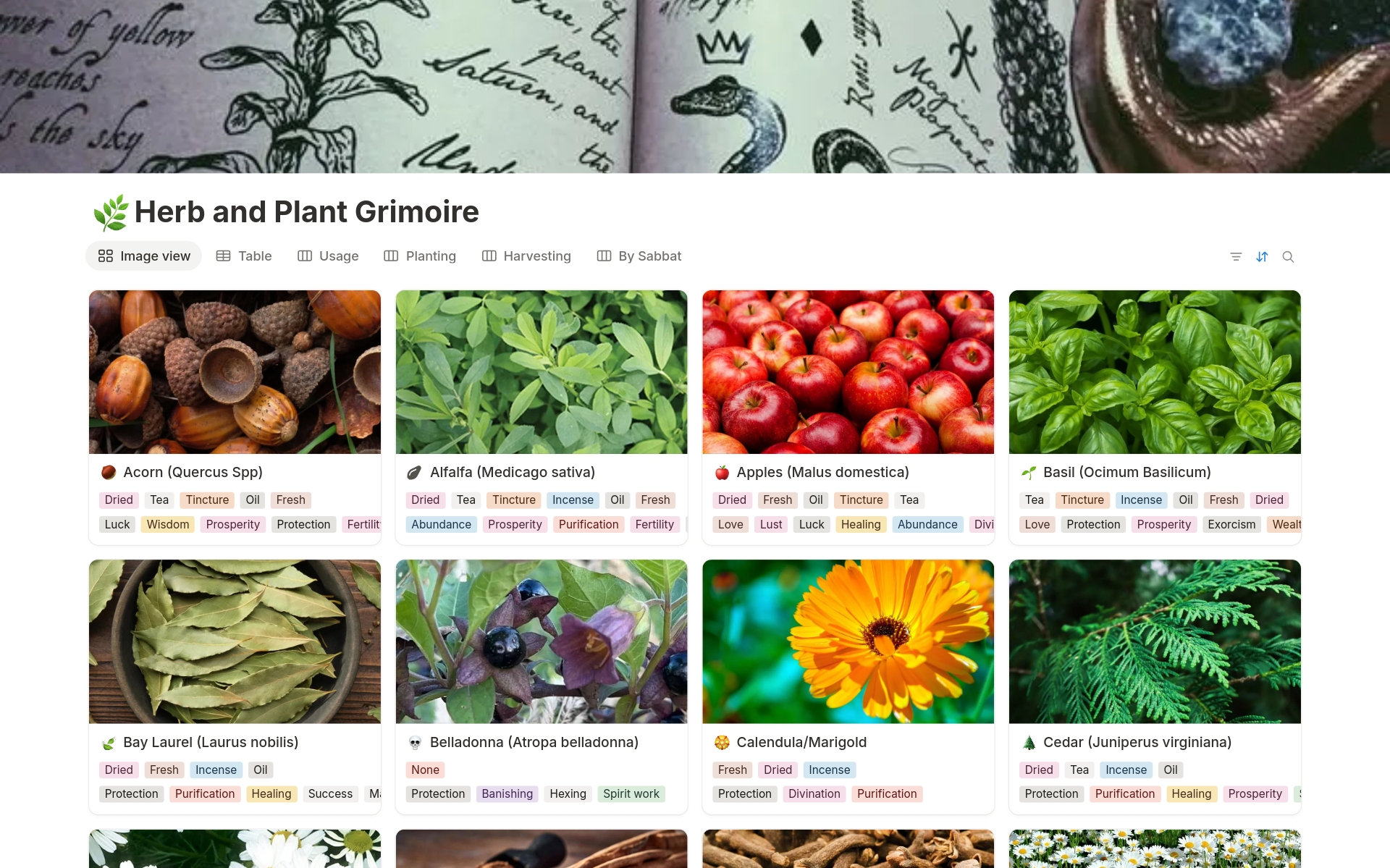The image size is (1390, 868).
Task: Open the Usage board tab
Action: pyautogui.click(x=328, y=256)
